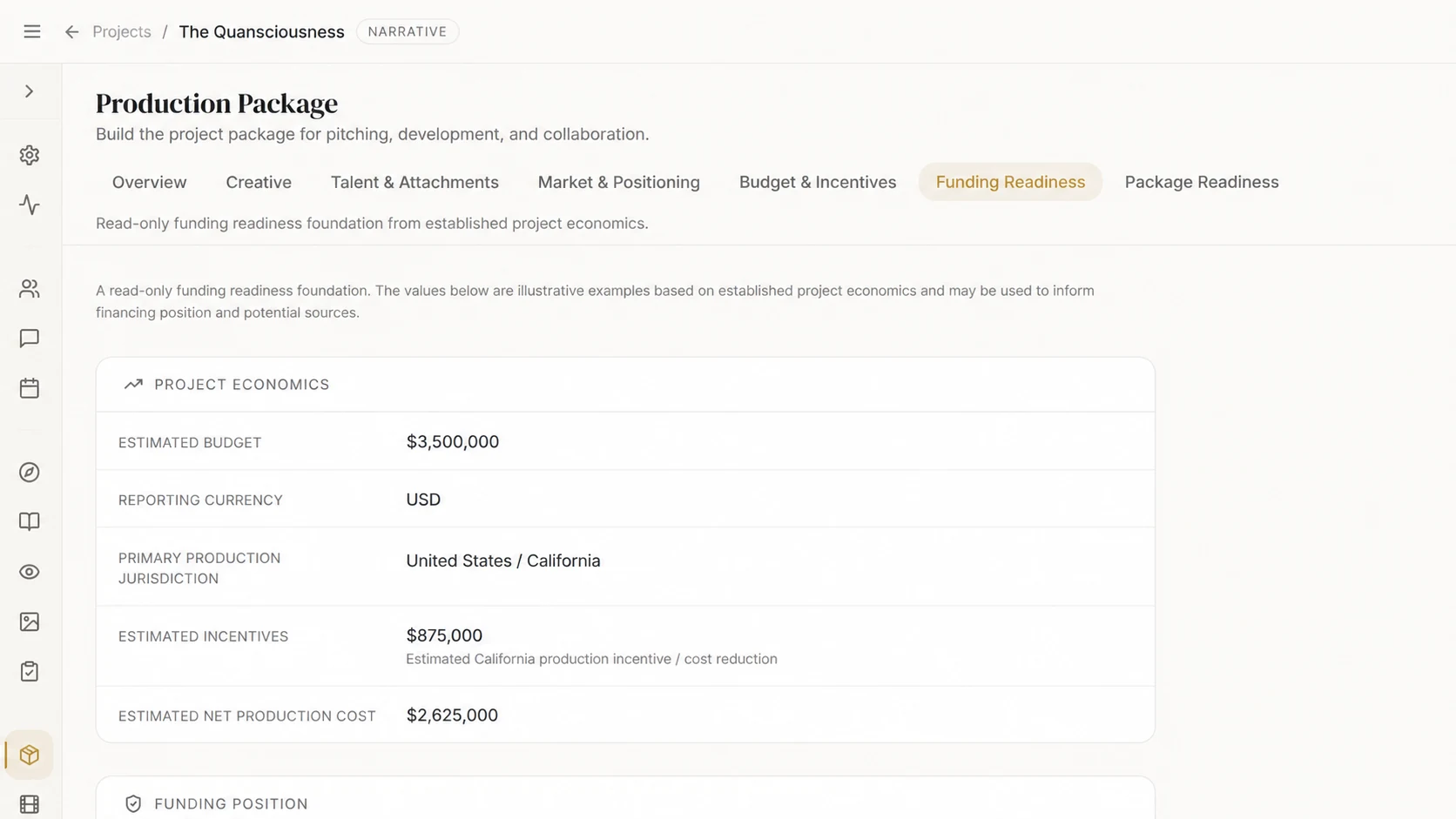Click the PRIMARY PRODUCTION JURISDICTION label
The image size is (1456, 819).
[199, 567]
